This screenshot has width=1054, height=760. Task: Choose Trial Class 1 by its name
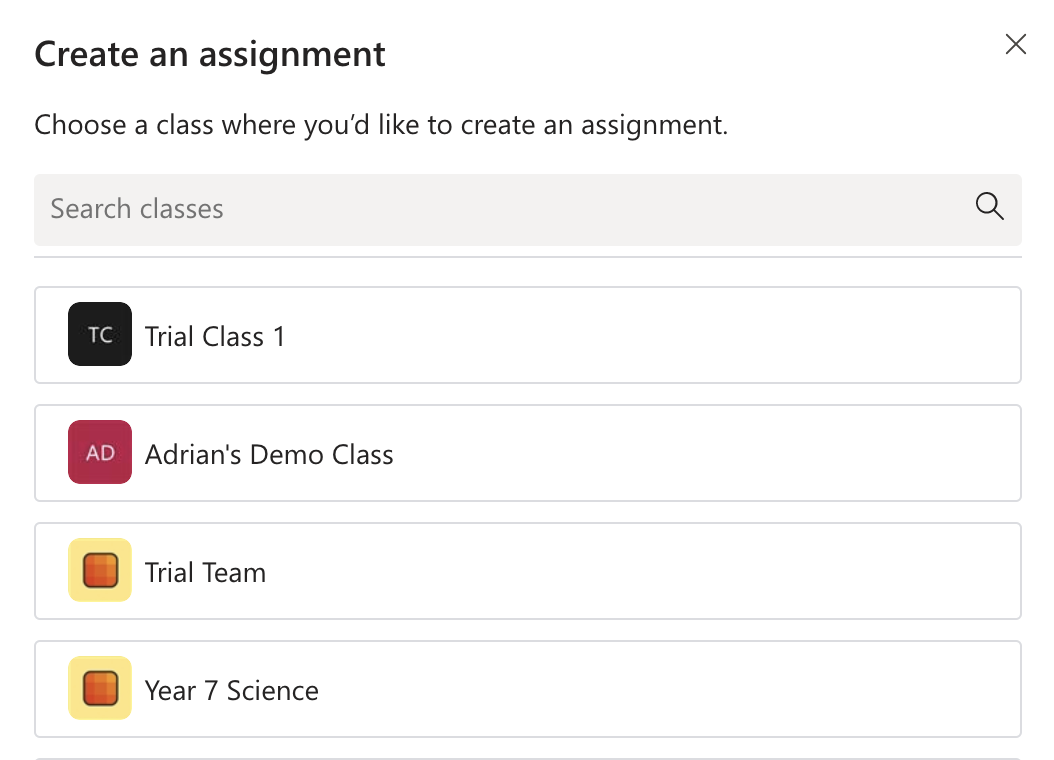coord(215,337)
